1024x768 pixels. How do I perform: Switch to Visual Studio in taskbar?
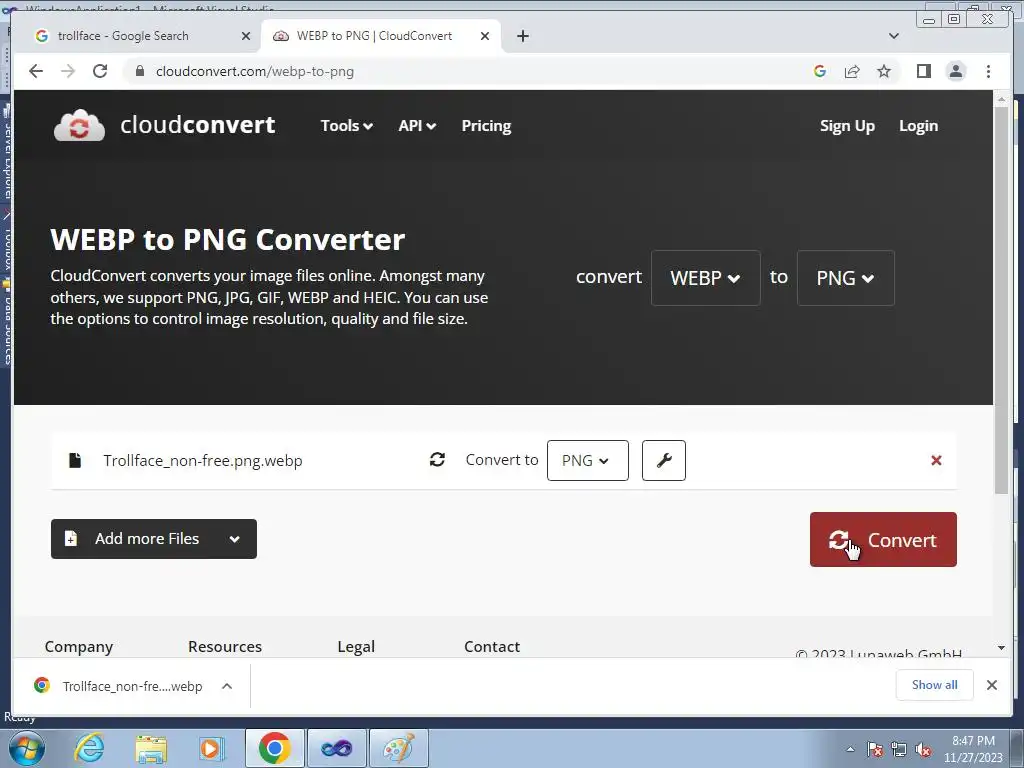click(336, 748)
